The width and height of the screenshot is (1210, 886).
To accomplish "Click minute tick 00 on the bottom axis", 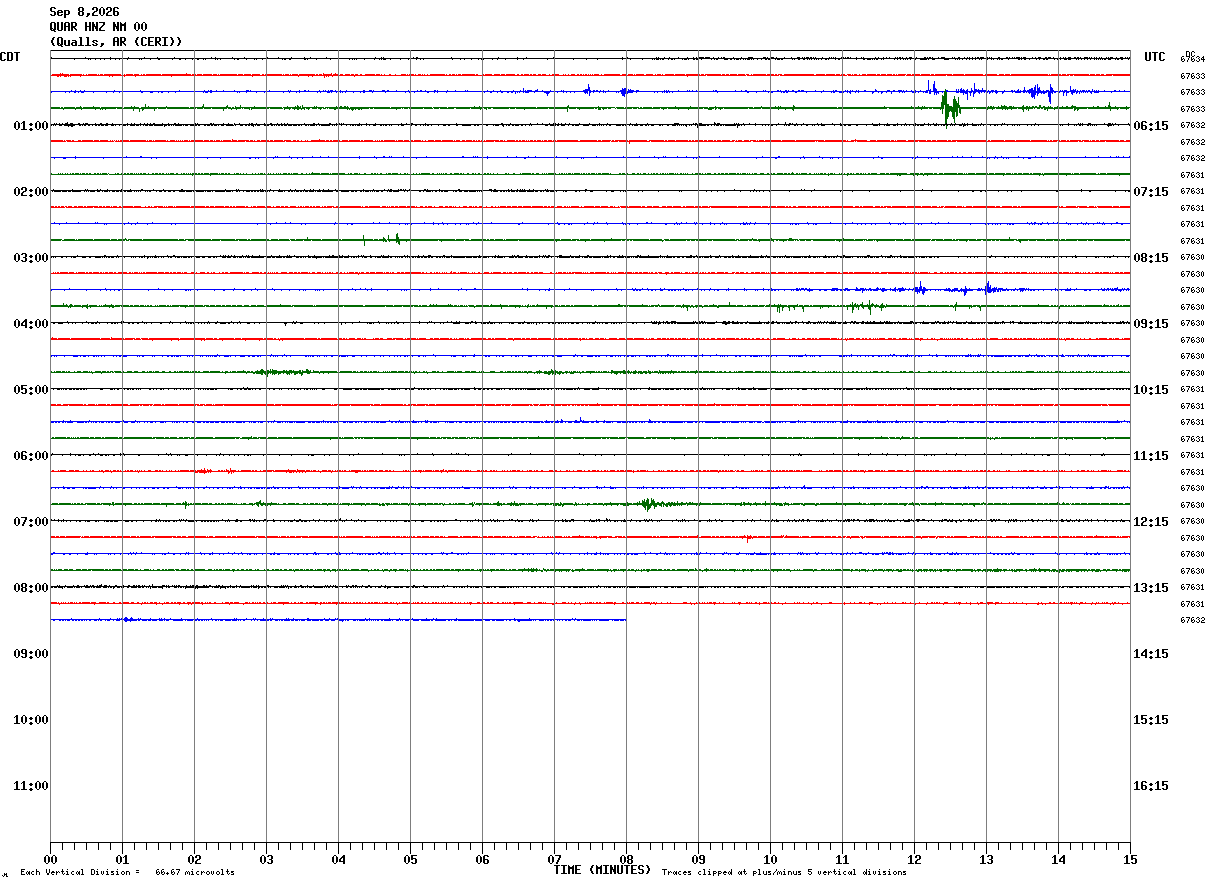I will (x=50, y=860).
